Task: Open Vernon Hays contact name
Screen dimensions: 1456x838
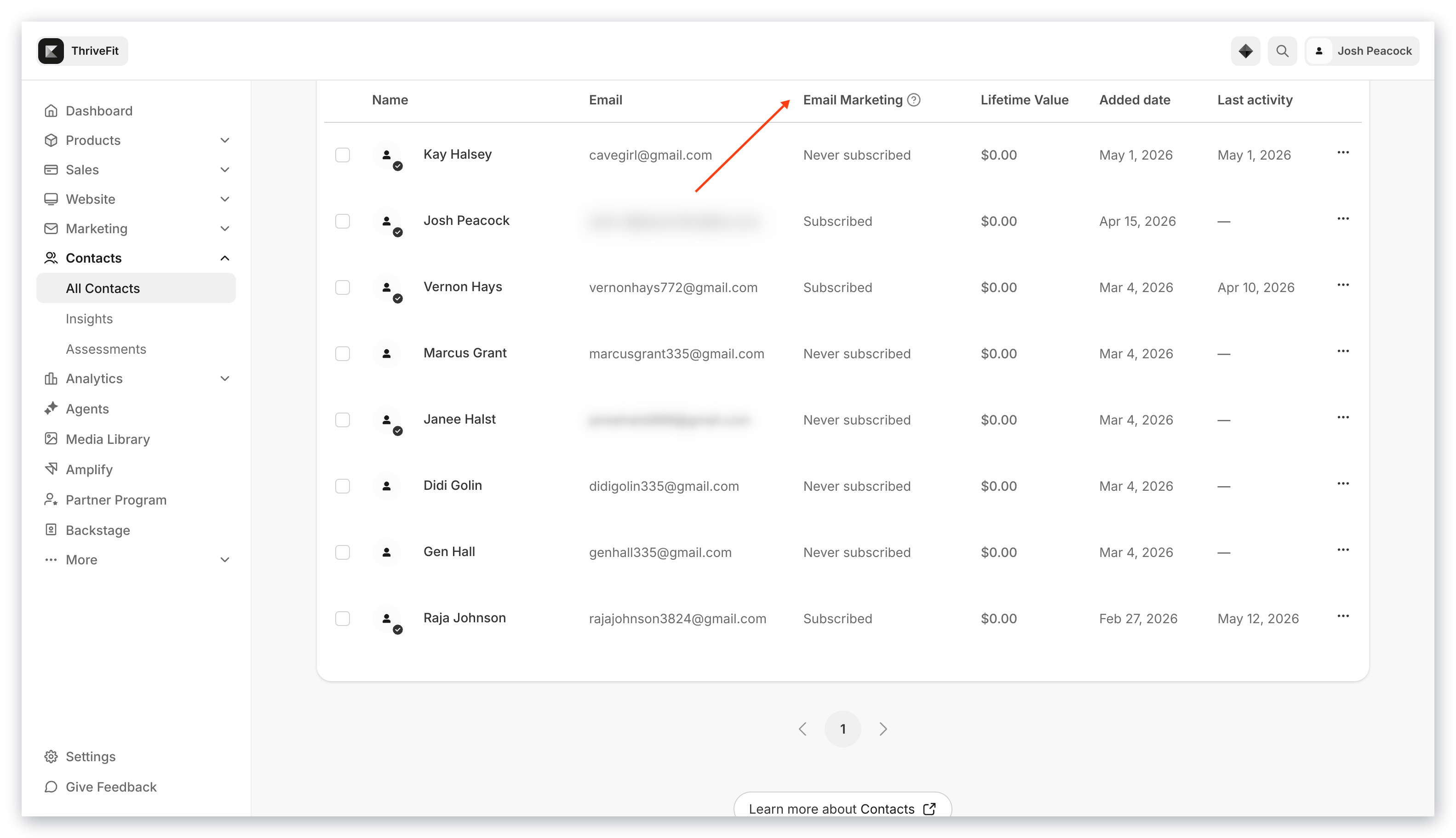Action: [x=463, y=287]
